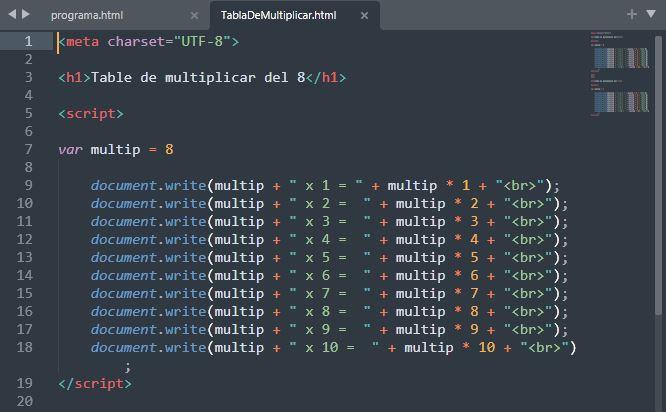Image resolution: width=666 pixels, height=412 pixels.
Task: Click the minimap code preview
Action: [620, 73]
